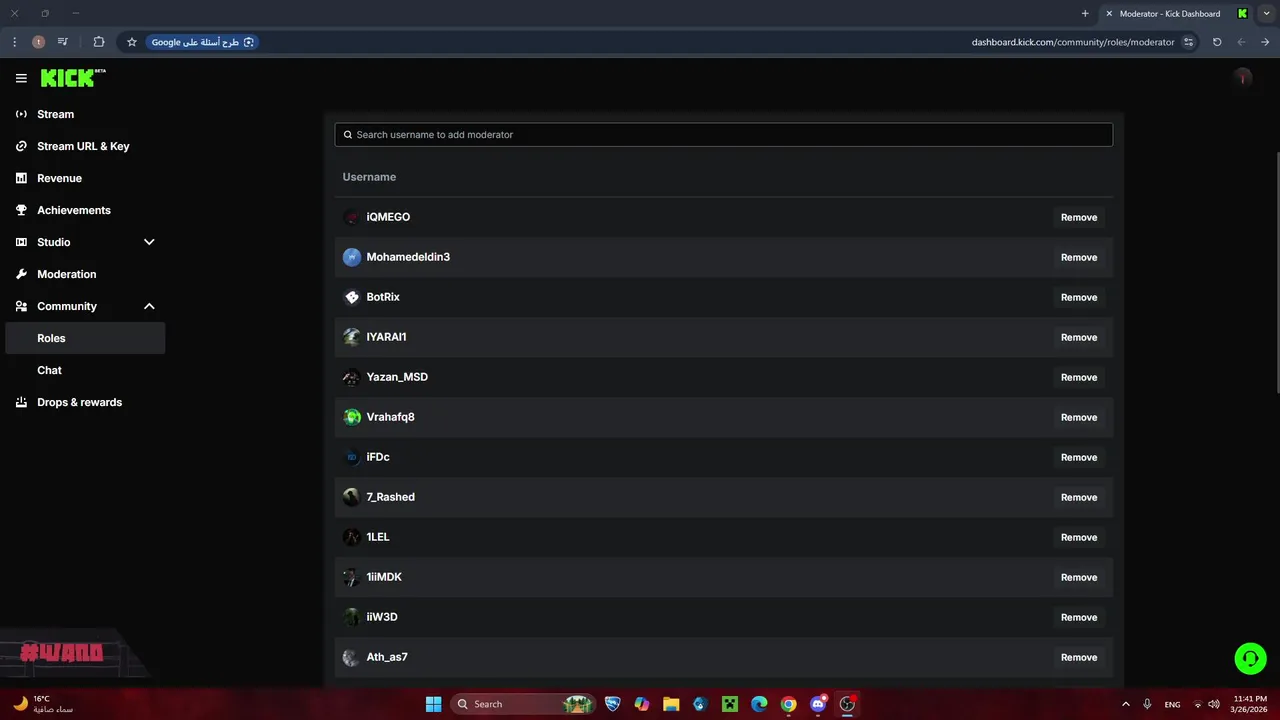
Task: Open Stream URL & Key page
Action: click(85, 146)
